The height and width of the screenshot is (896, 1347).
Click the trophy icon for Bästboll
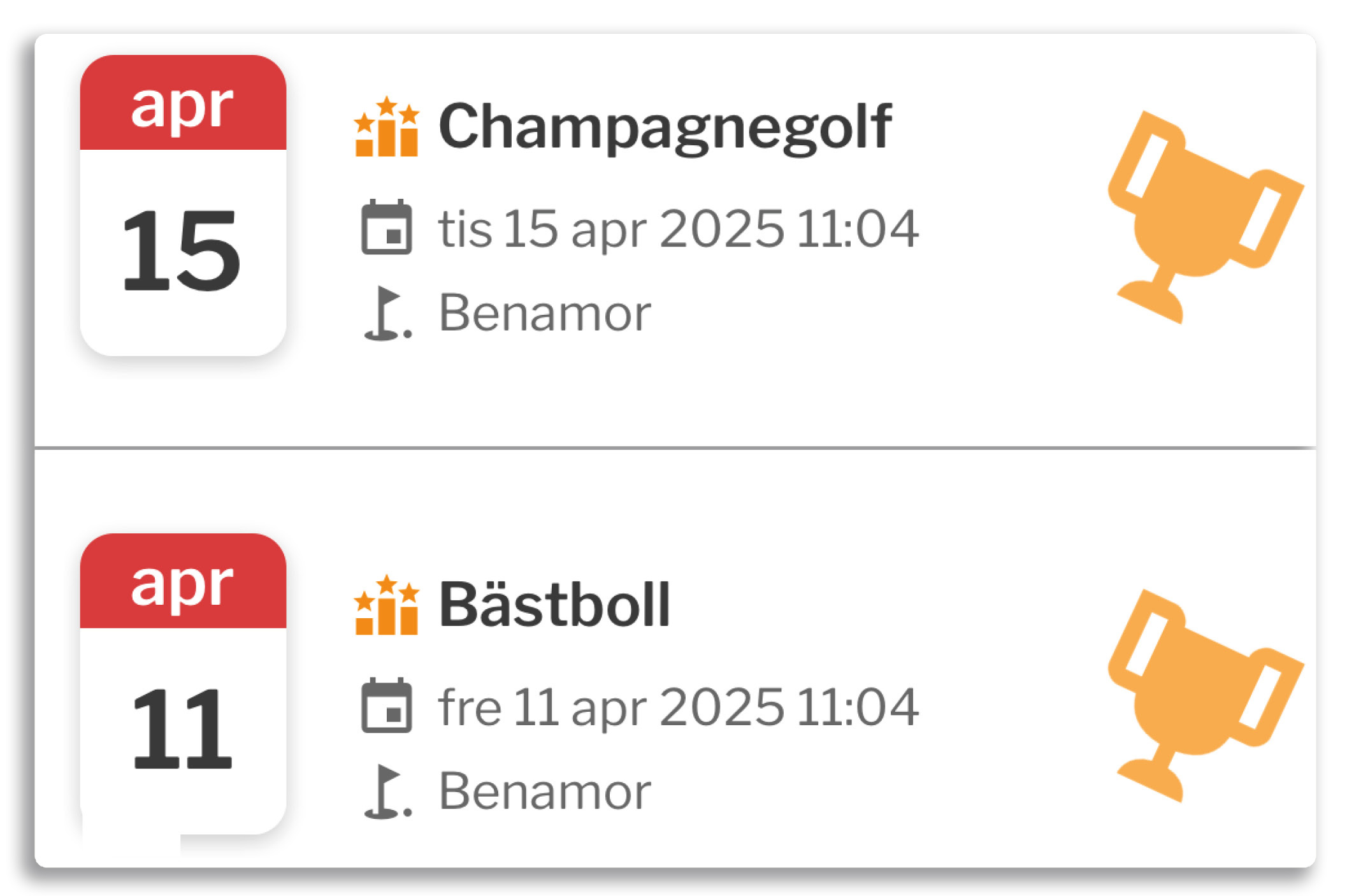click(1206, 695)
